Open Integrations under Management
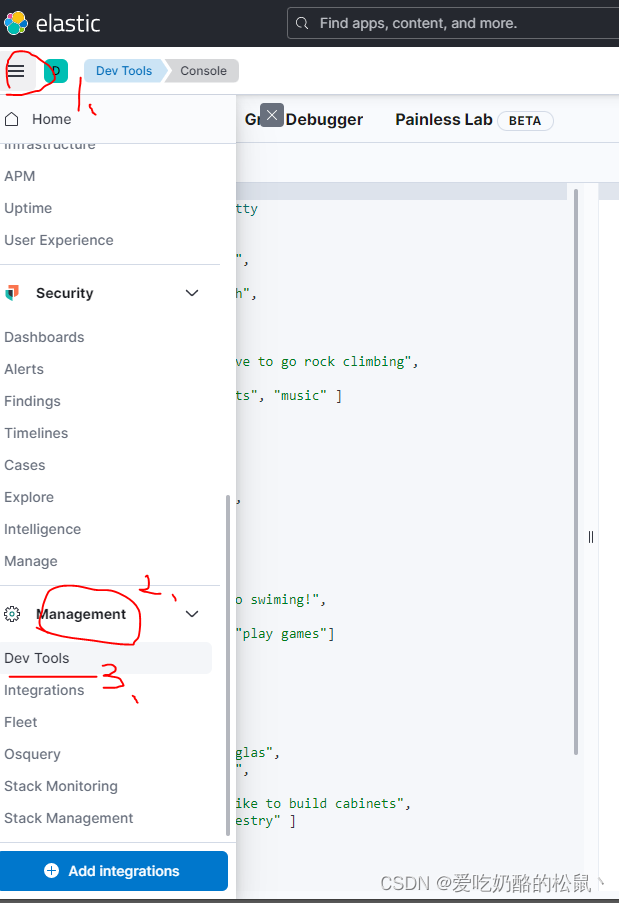This screenshot has height=903, width=619. coord(44,690)
